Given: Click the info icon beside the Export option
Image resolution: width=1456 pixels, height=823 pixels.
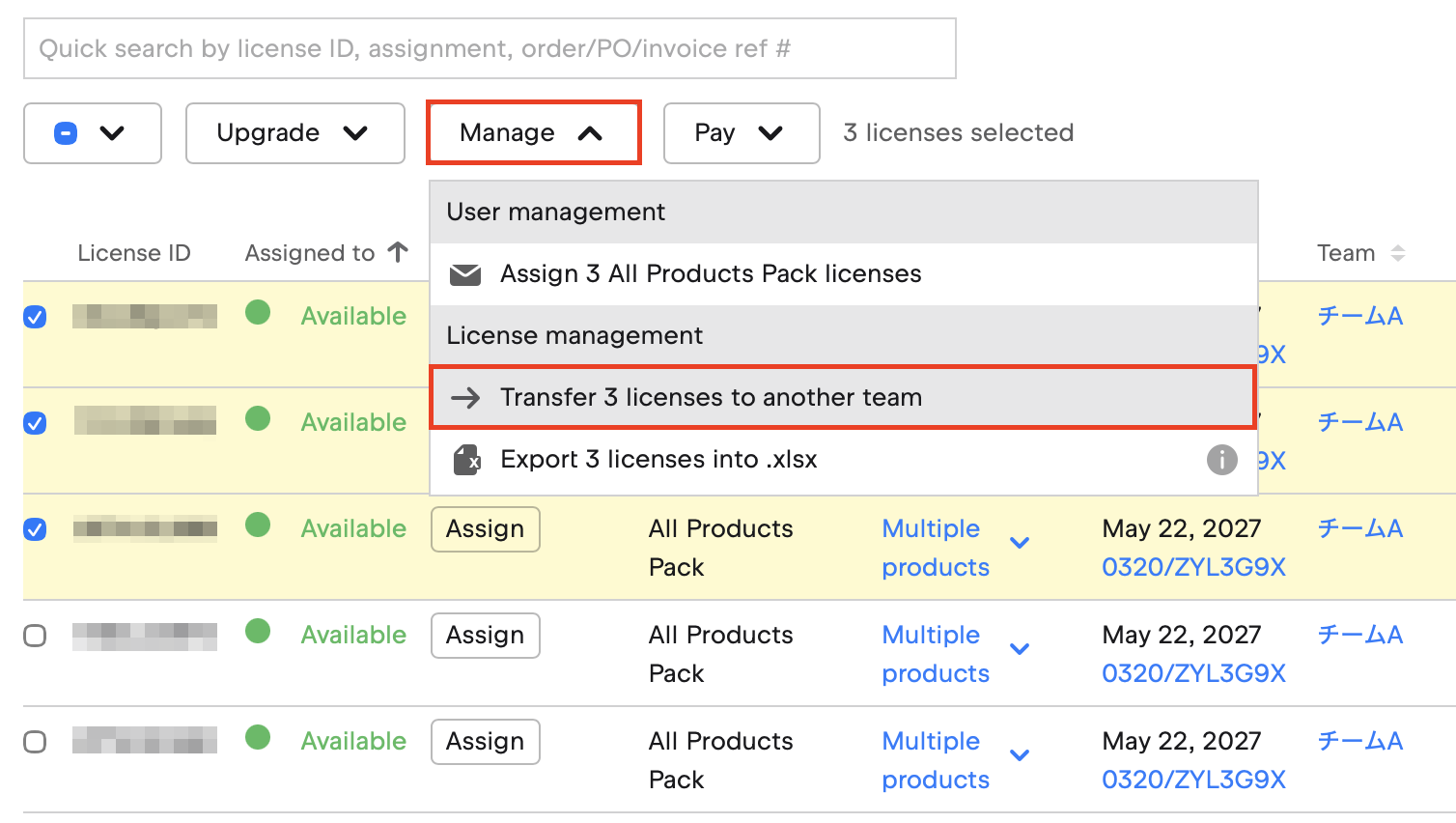Looking at the screenshot, I should 1222,460.
